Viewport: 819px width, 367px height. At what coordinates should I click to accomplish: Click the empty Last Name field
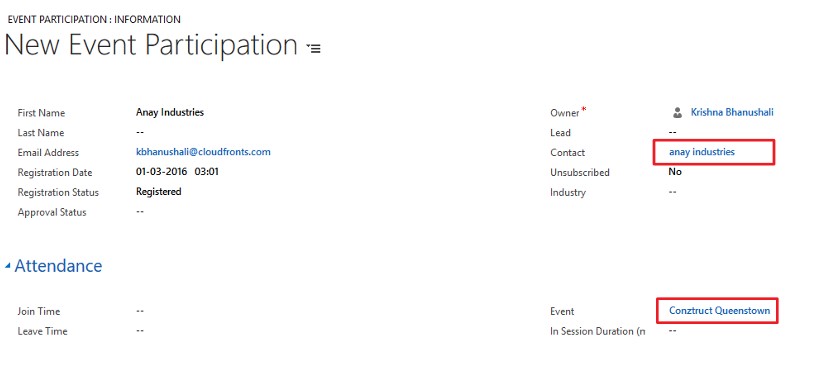coord(140,132)
